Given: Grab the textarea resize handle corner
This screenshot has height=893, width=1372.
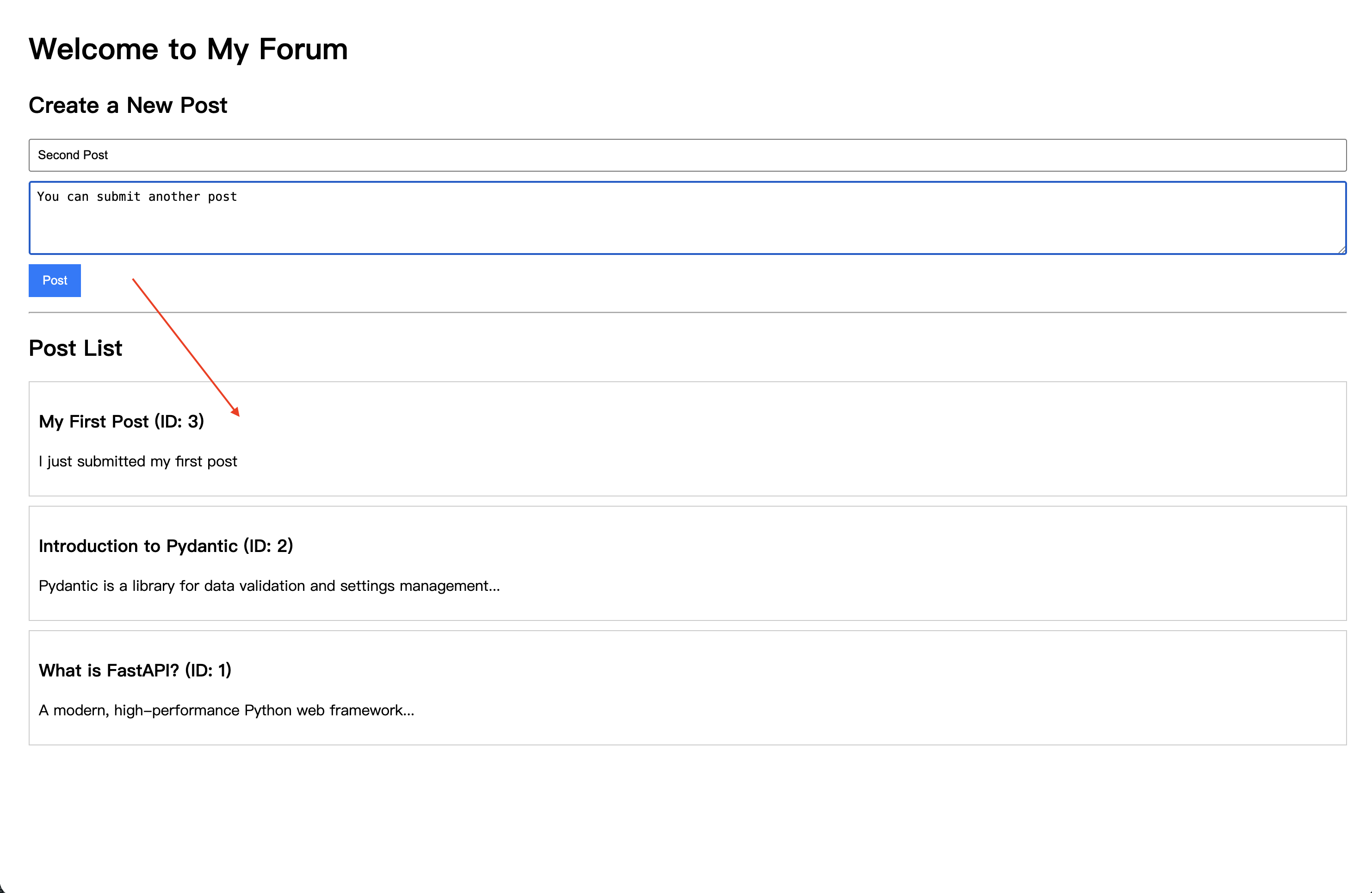Looking at the screenshot, I should (x=1341, y=250).
